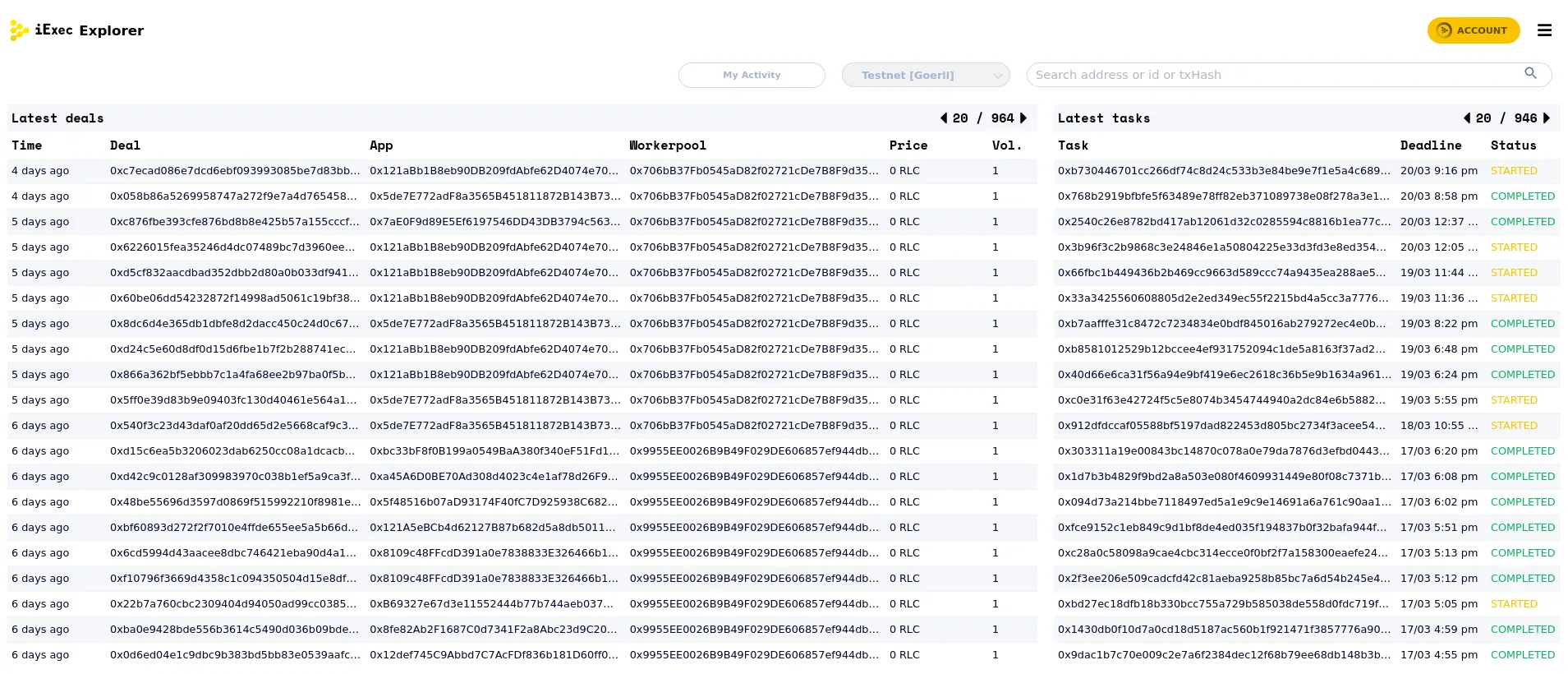The width and height of the screenshot is (1568, 674).
Task: Open task 0x9dac1b7c70e009c2e7a6f2384dec12f68b79ee68db148b3b
Action: coord(1224,655)
